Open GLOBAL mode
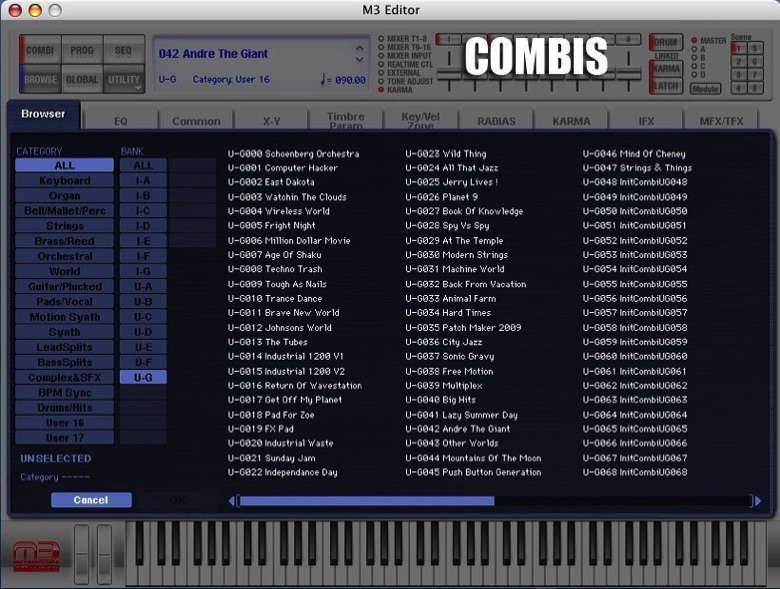The image size is (780, 589). tap(82, 80)
